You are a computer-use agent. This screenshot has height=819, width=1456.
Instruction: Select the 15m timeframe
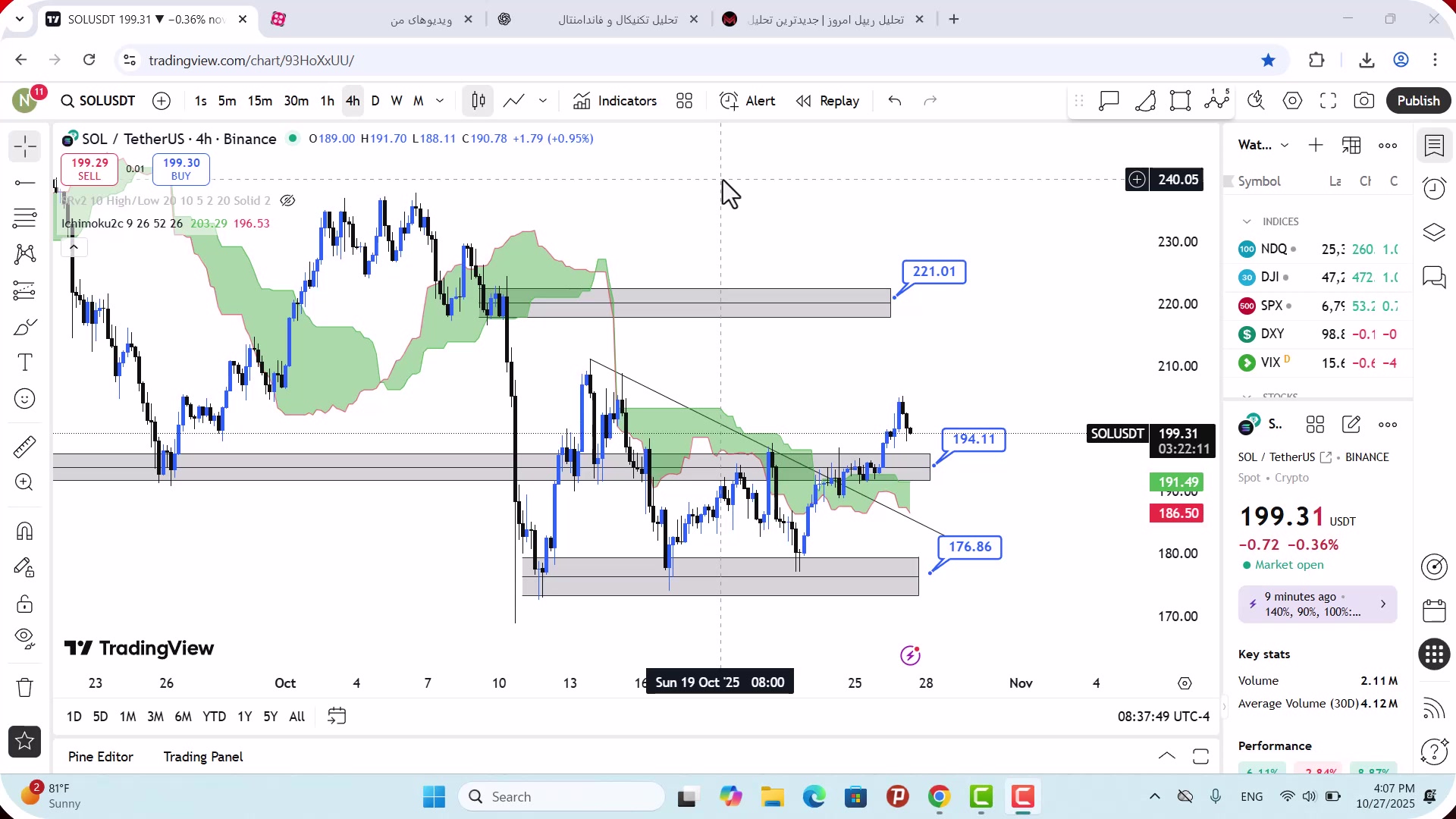[260, 101]
